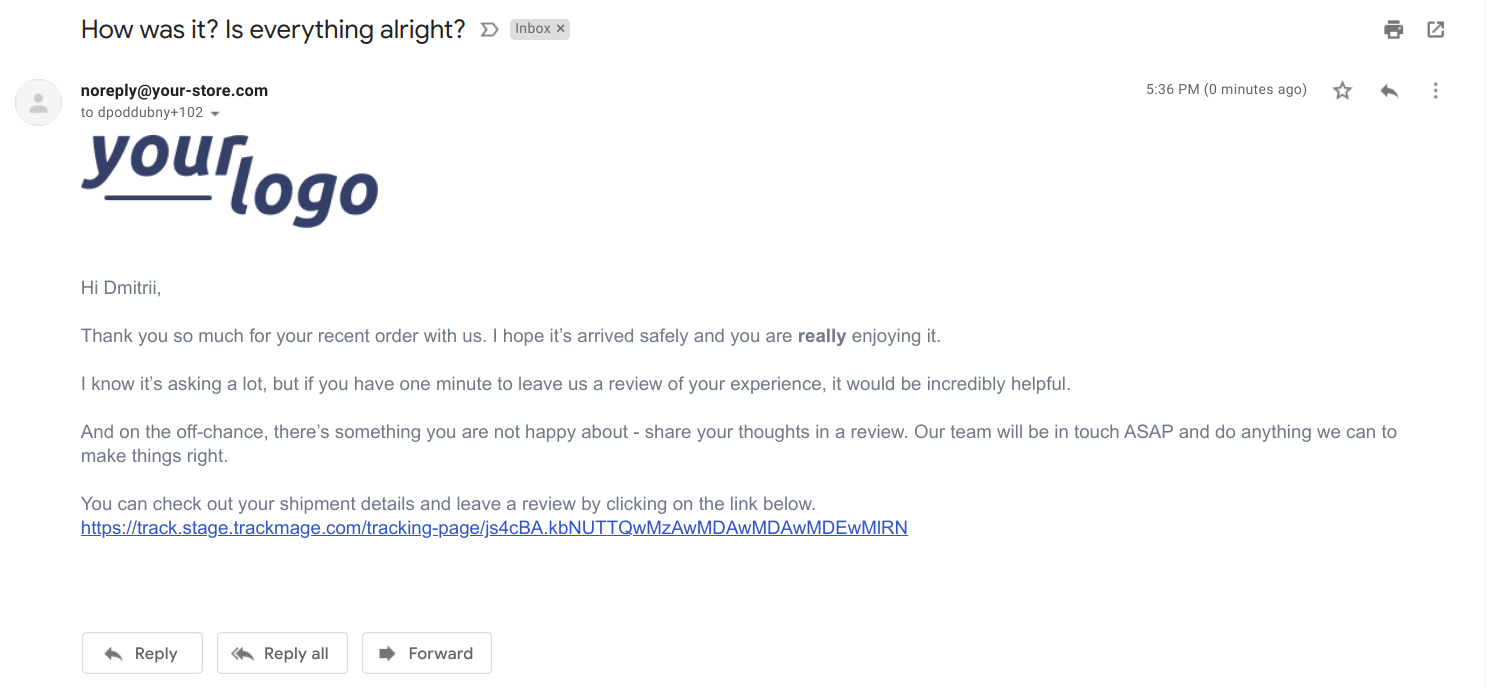Click the "your logo" image
The image size is (1487, 688).
pyautogui.click(x=229, y=178)
